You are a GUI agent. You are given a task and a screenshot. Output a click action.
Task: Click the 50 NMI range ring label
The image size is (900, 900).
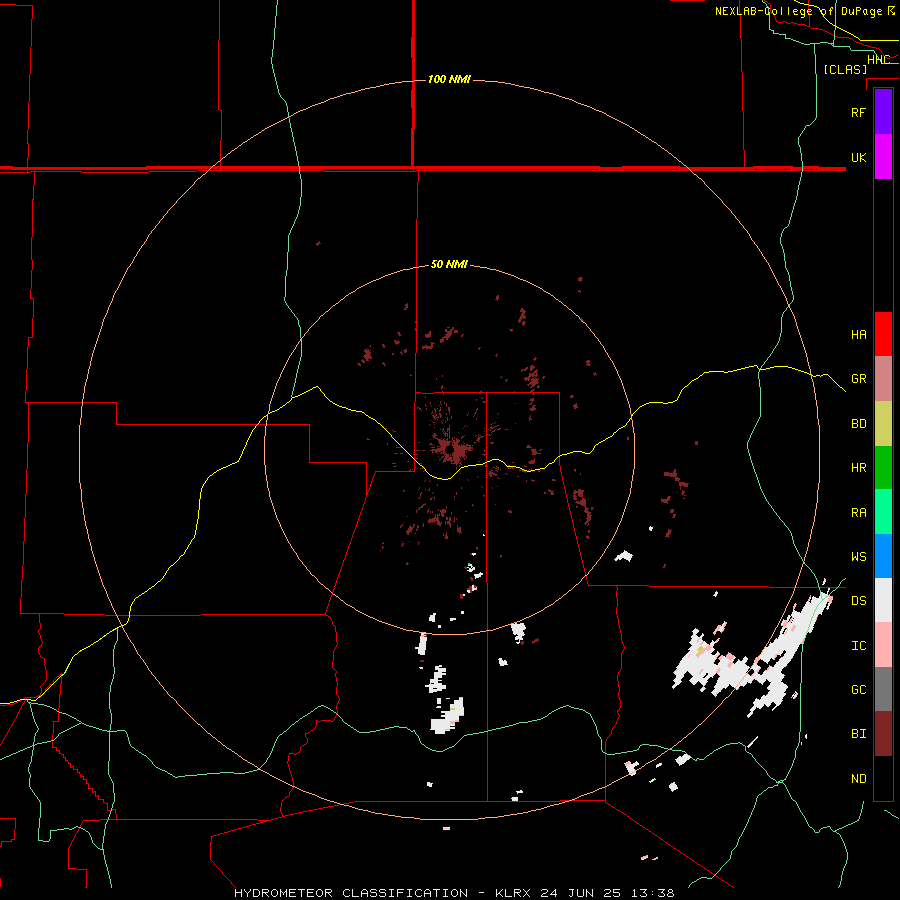pyautogui.click(x=449, y=264)
